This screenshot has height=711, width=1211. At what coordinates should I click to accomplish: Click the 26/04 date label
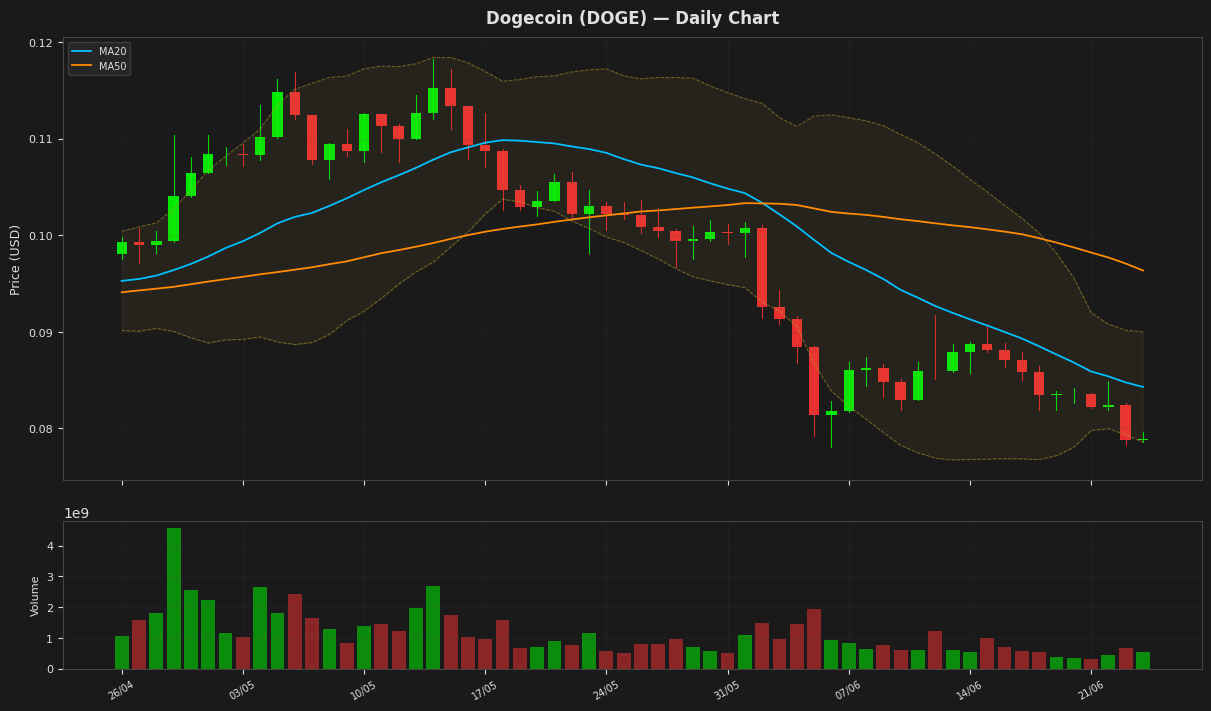pyautogui.click(x=121, y=689)
